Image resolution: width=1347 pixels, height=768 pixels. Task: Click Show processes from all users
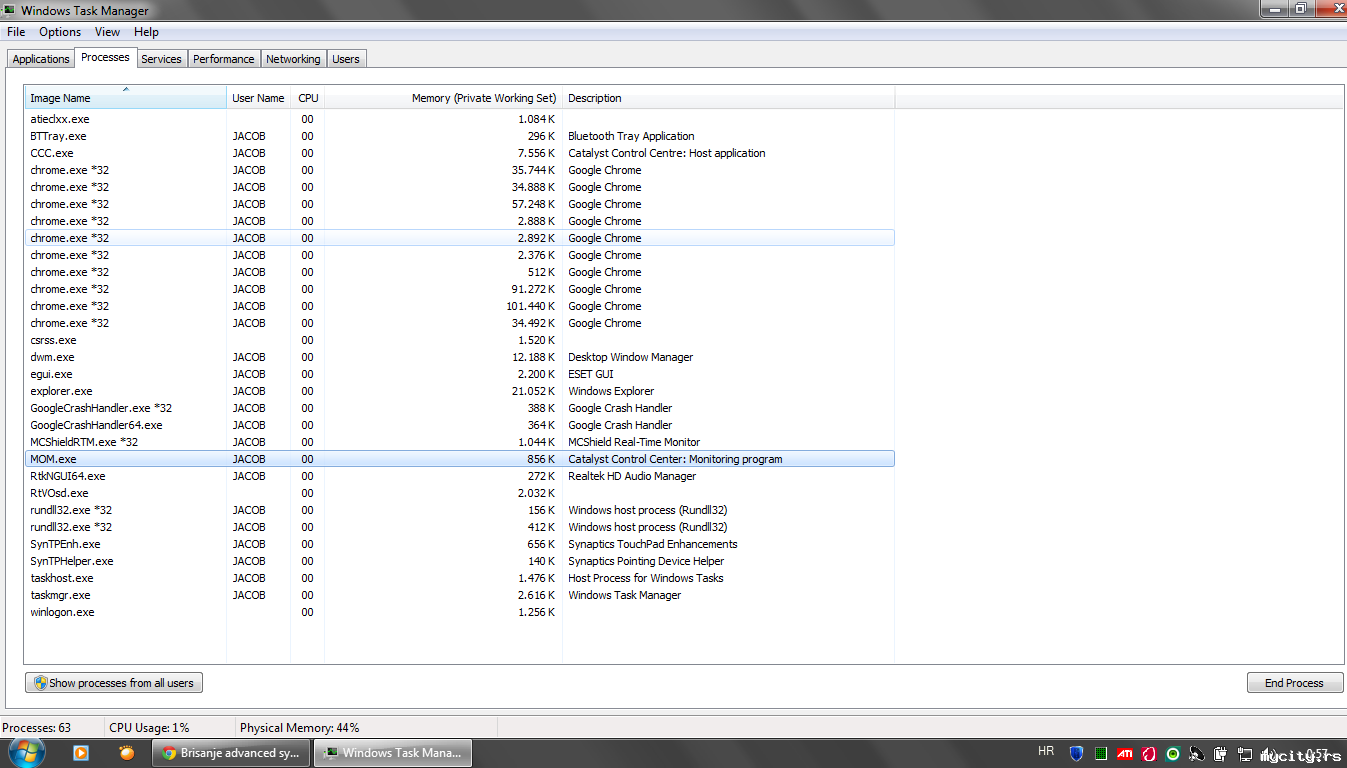pos(114,683)
